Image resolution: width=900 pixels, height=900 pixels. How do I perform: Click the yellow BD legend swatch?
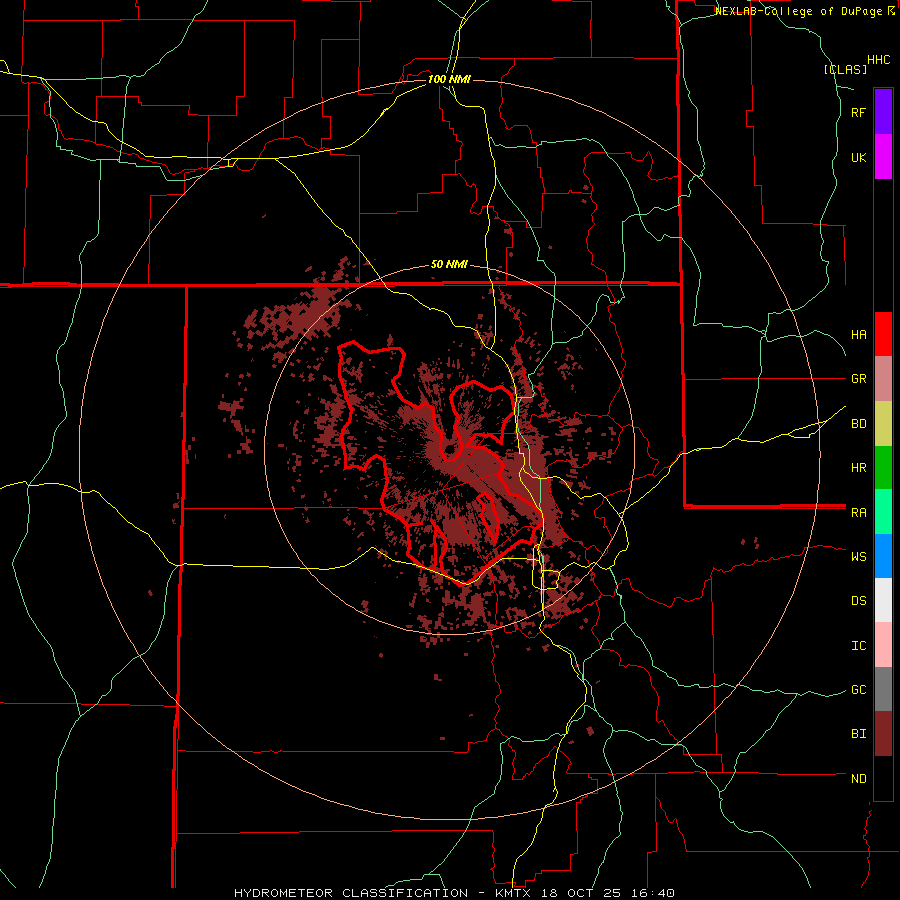(883, 423)
